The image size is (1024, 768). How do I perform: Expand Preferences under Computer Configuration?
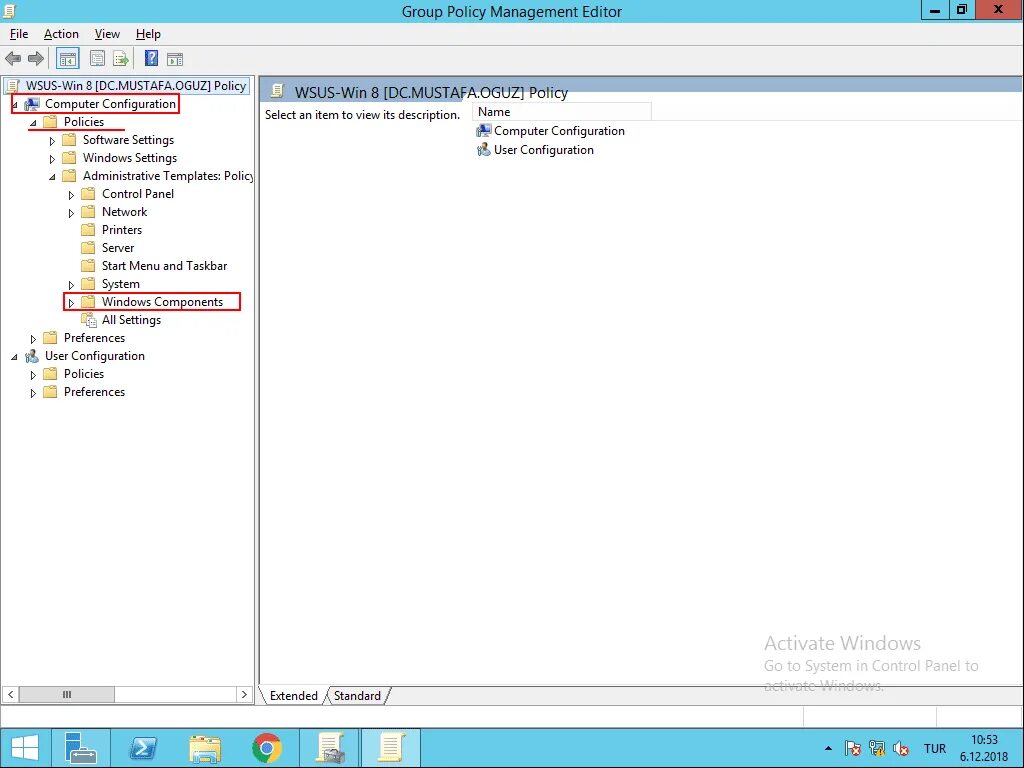click(x=33, y=339)
